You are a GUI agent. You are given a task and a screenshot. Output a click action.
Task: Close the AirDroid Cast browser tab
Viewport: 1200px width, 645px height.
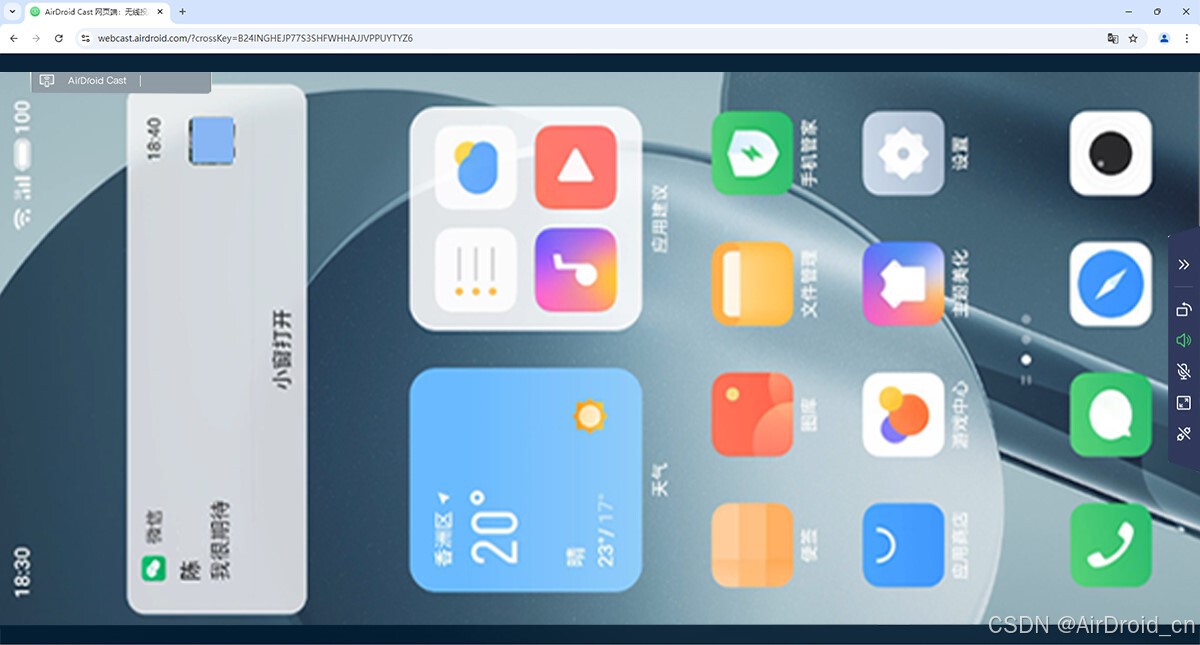tap(158, 12)
